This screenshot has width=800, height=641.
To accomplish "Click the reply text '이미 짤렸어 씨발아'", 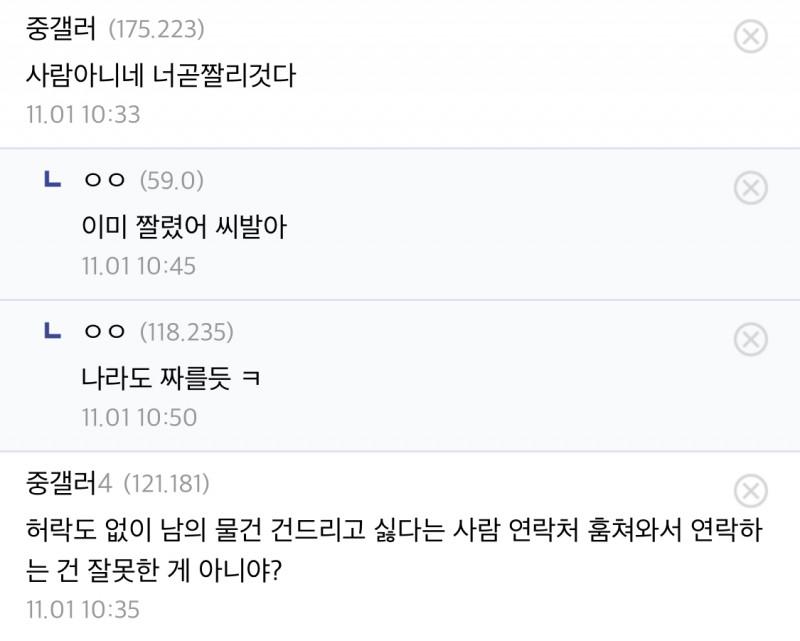I will tap(184, 227).
